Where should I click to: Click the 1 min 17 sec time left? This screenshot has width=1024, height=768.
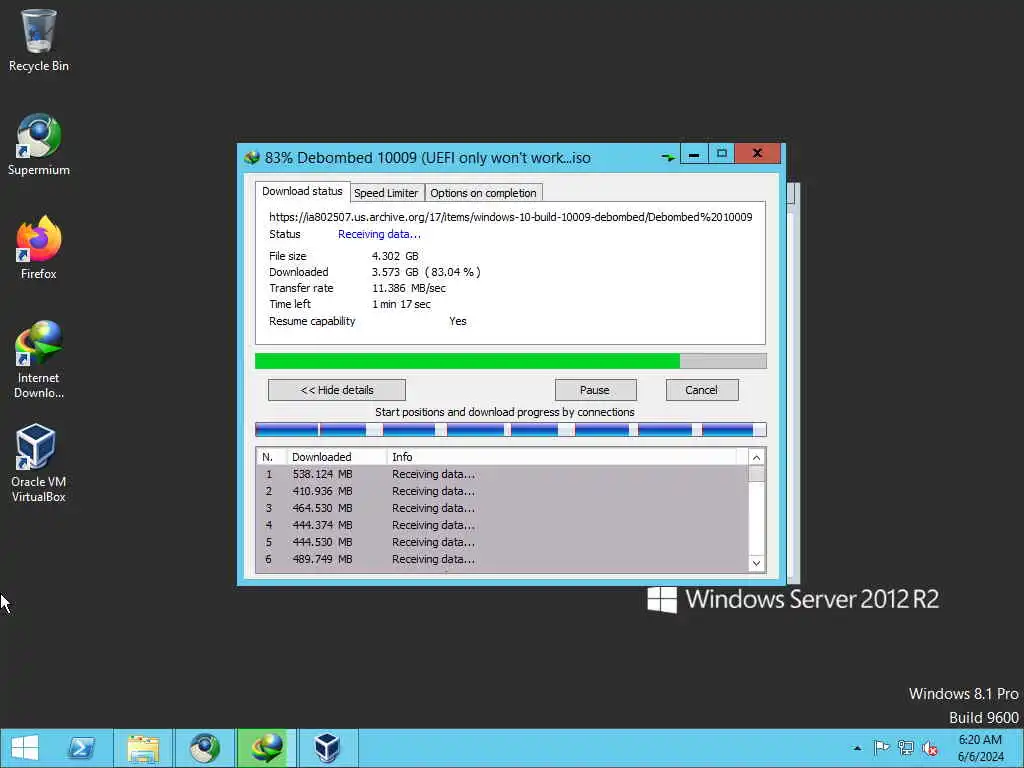(x=401, y=304)
